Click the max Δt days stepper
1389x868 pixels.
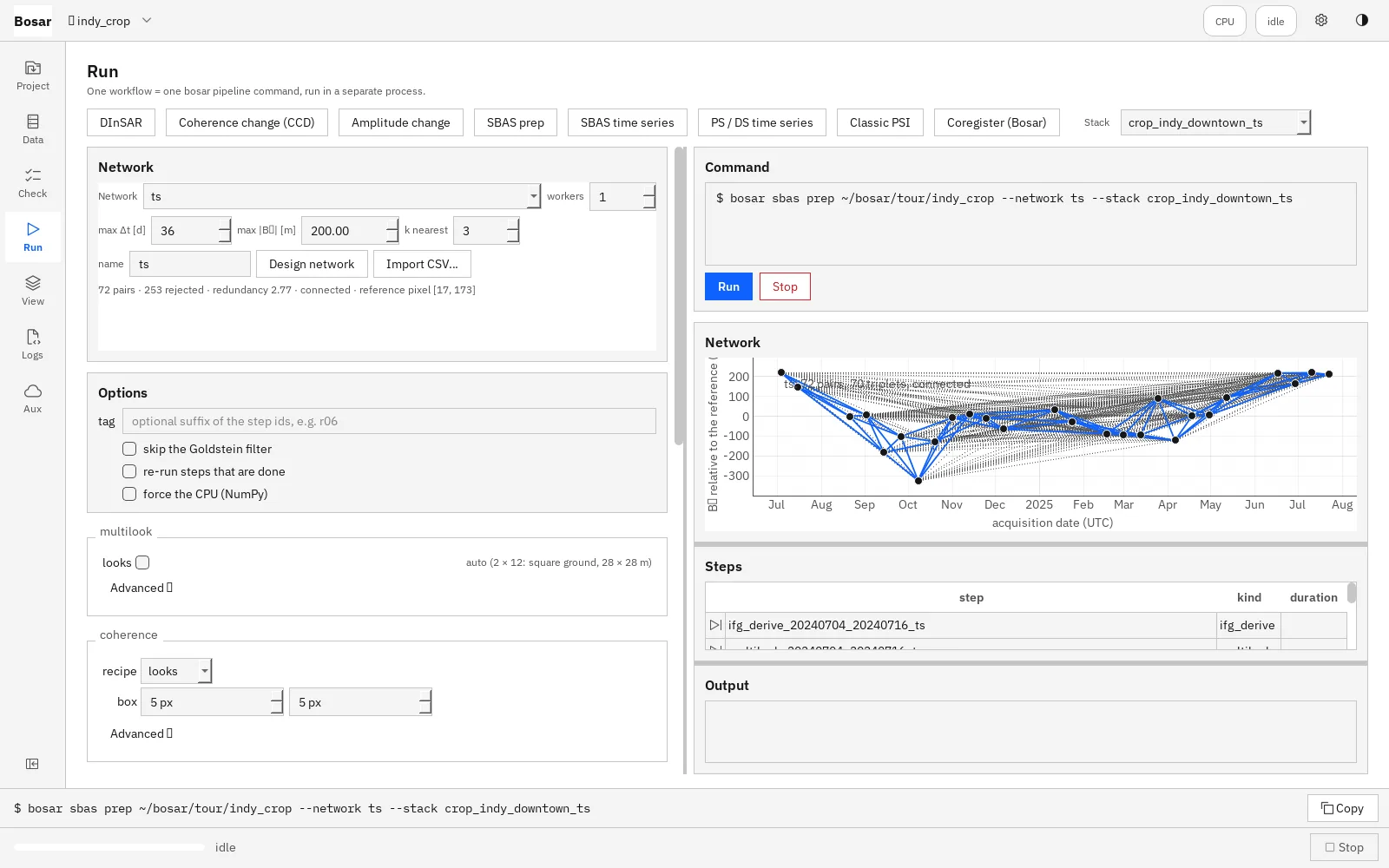click(191, 230)
